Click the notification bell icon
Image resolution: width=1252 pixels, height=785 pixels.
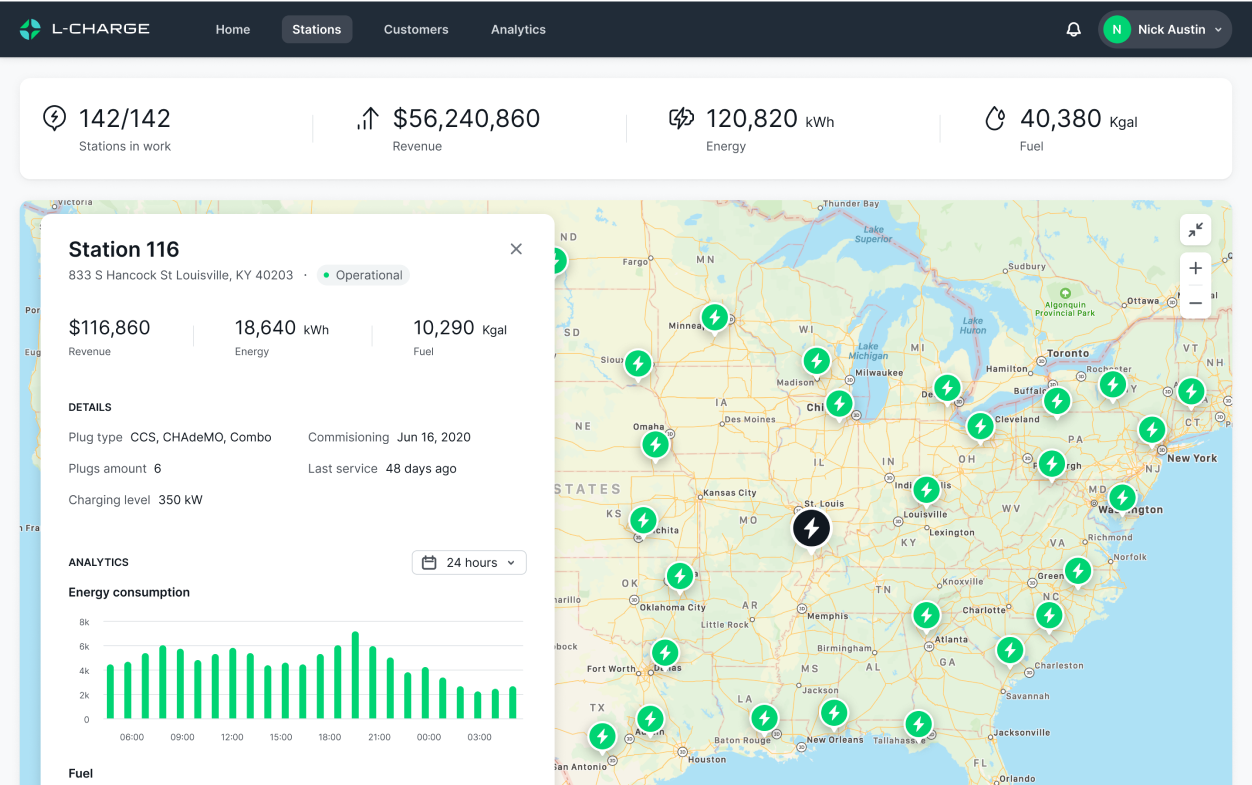point(1073,30)
